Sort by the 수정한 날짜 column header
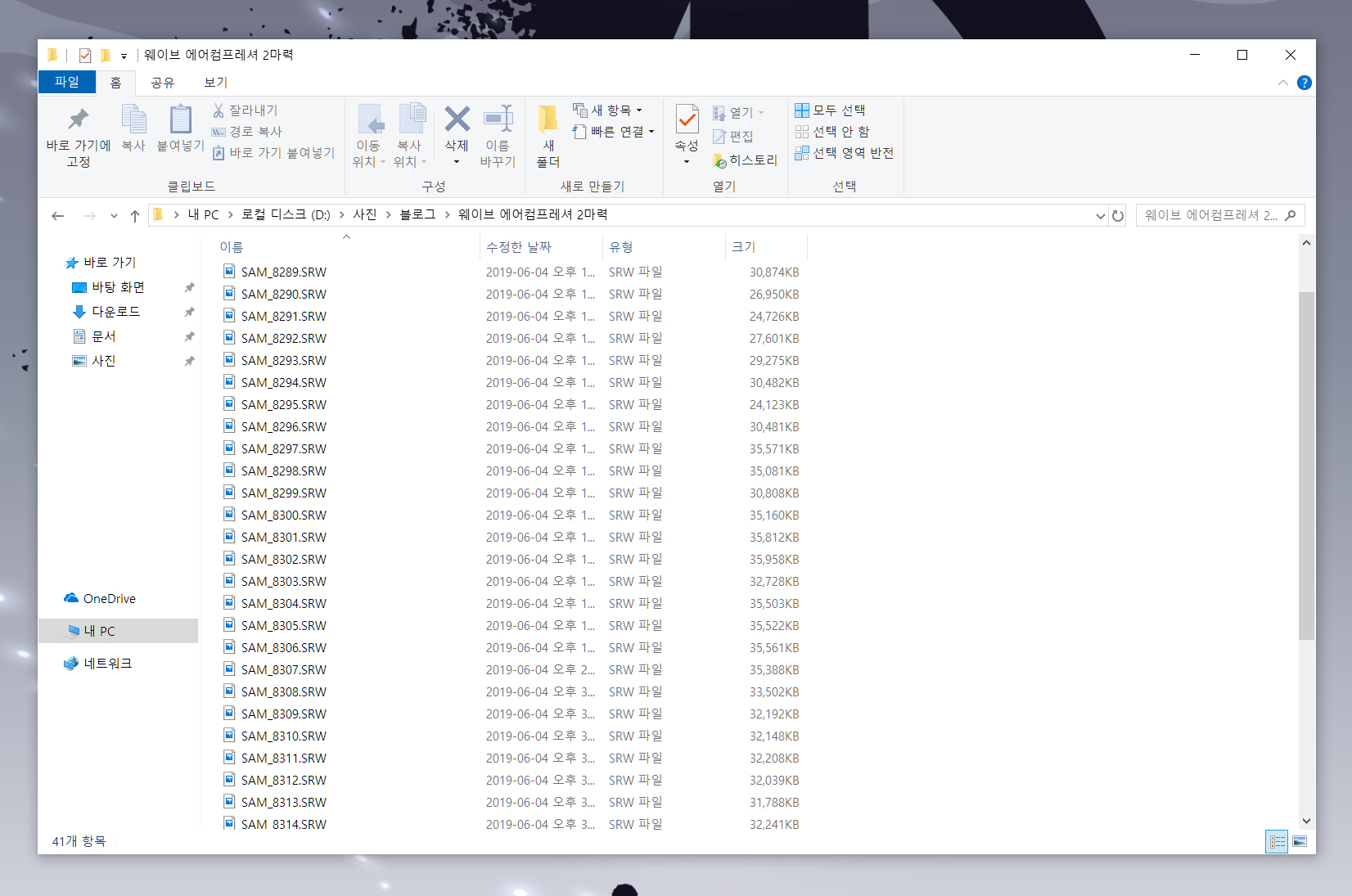 [541, 247]
